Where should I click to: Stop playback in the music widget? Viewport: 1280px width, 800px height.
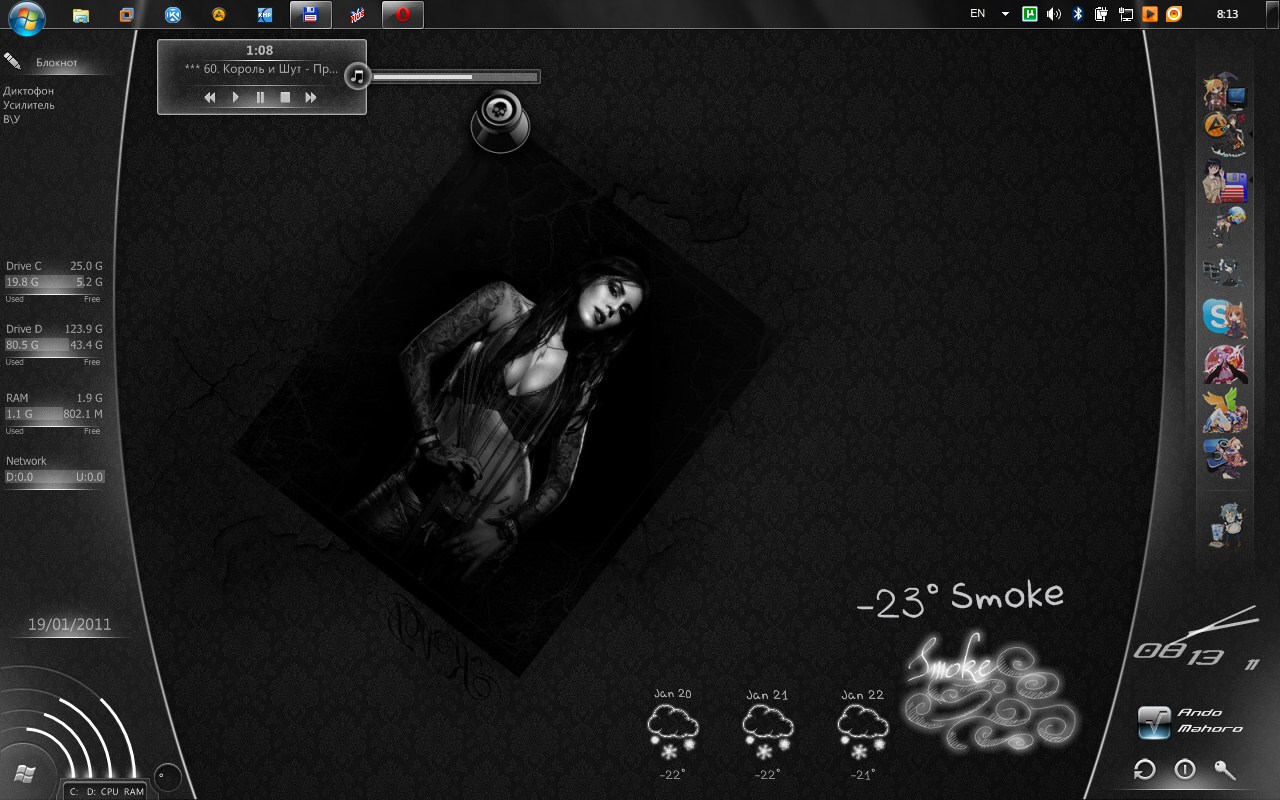(x=285, y=97)
